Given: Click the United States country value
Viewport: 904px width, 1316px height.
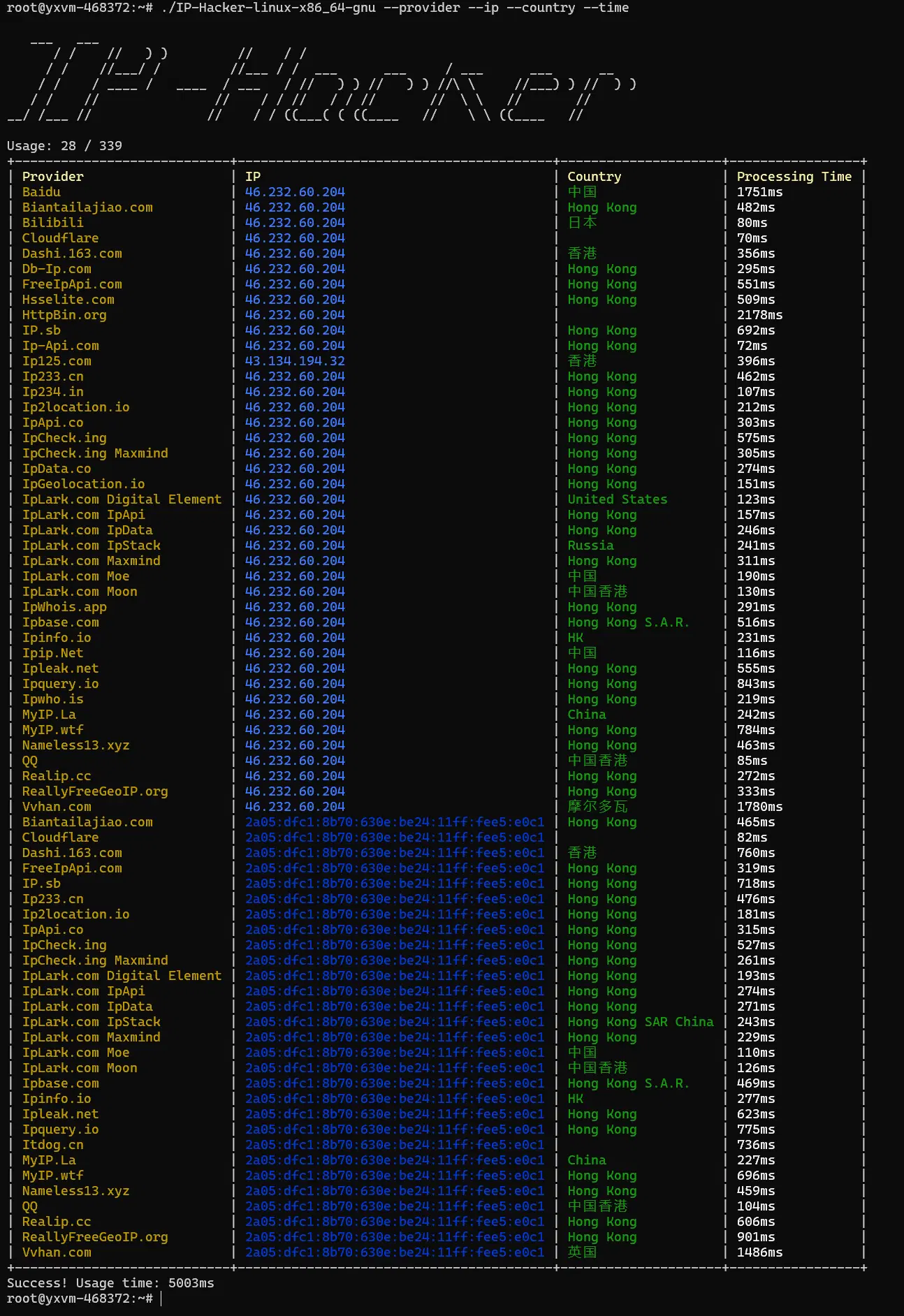Looking at the screenshot, I should [617, 499].
